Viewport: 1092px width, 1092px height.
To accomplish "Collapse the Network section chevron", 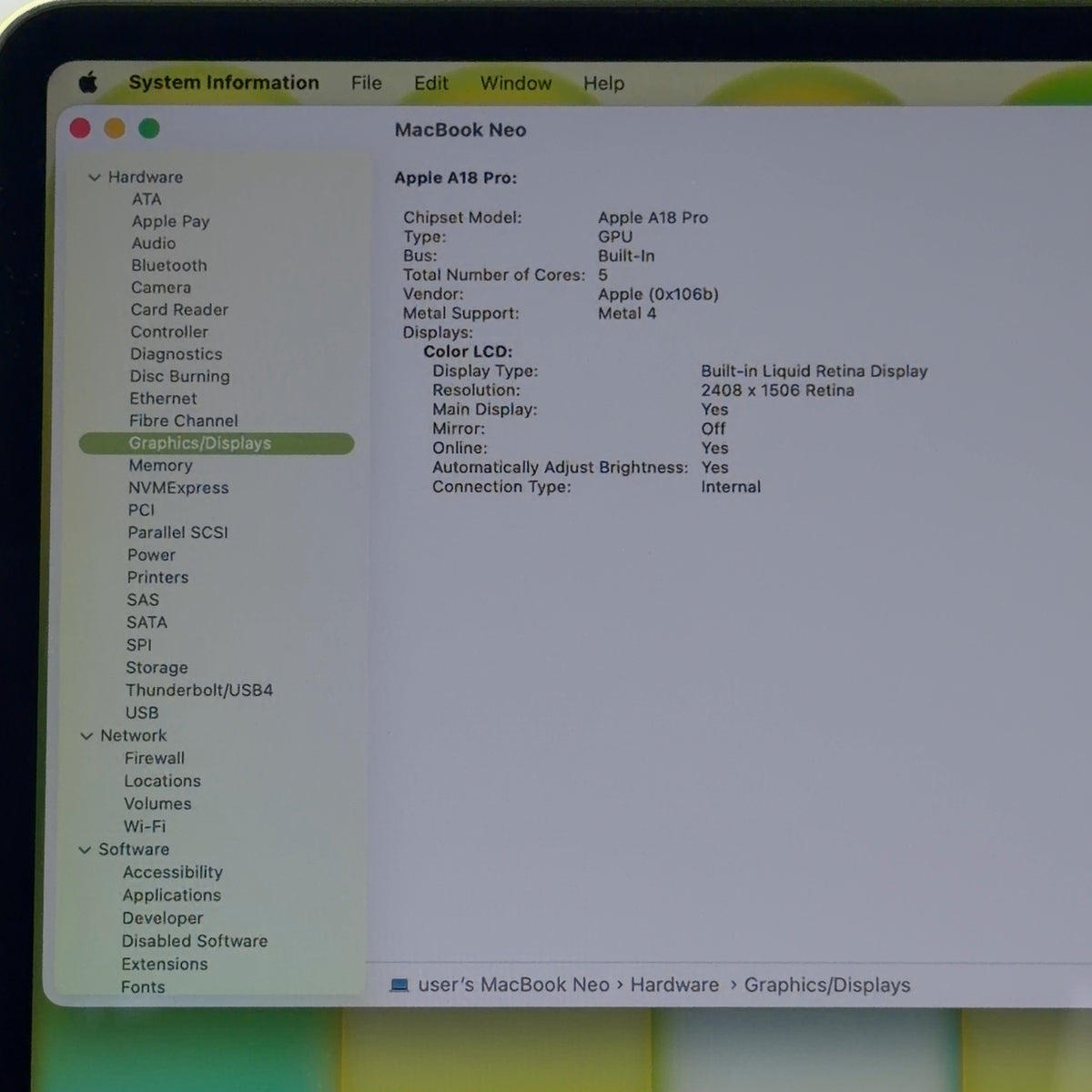I will click(x=86, y=736).
